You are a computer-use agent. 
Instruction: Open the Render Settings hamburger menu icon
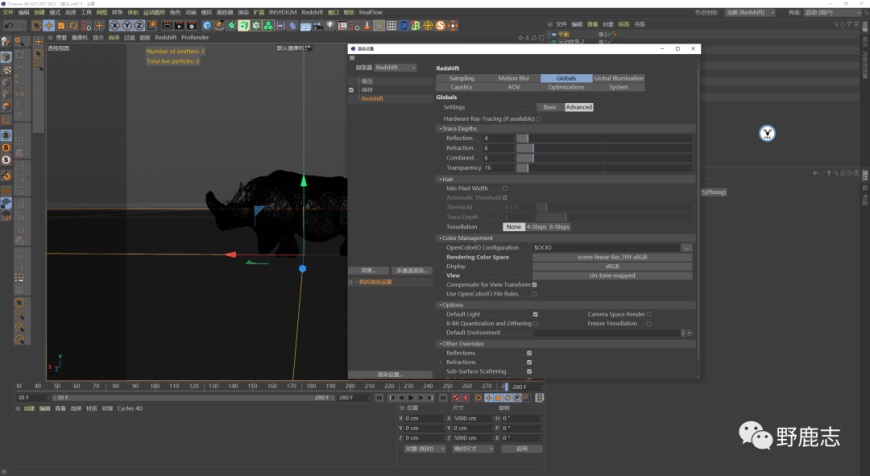click(x=352, y=58)
